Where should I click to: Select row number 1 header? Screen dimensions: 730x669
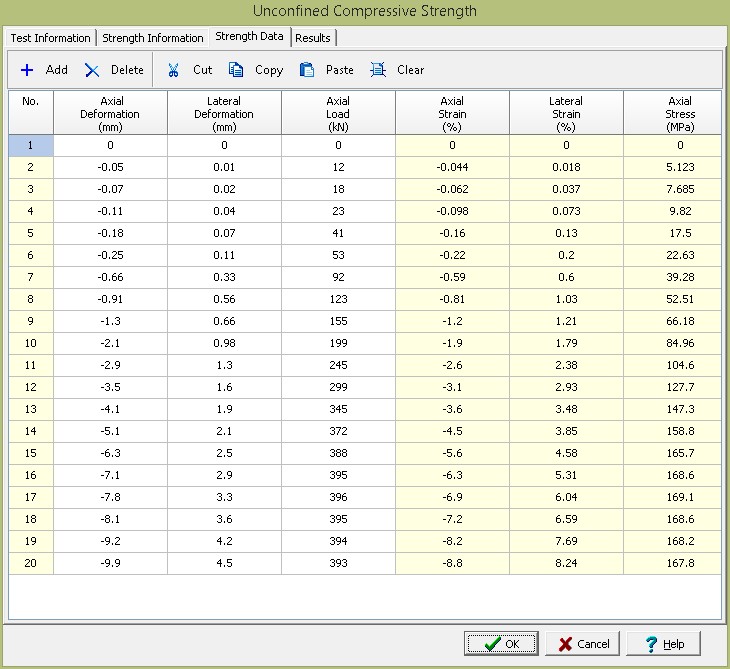coord(31,145)
